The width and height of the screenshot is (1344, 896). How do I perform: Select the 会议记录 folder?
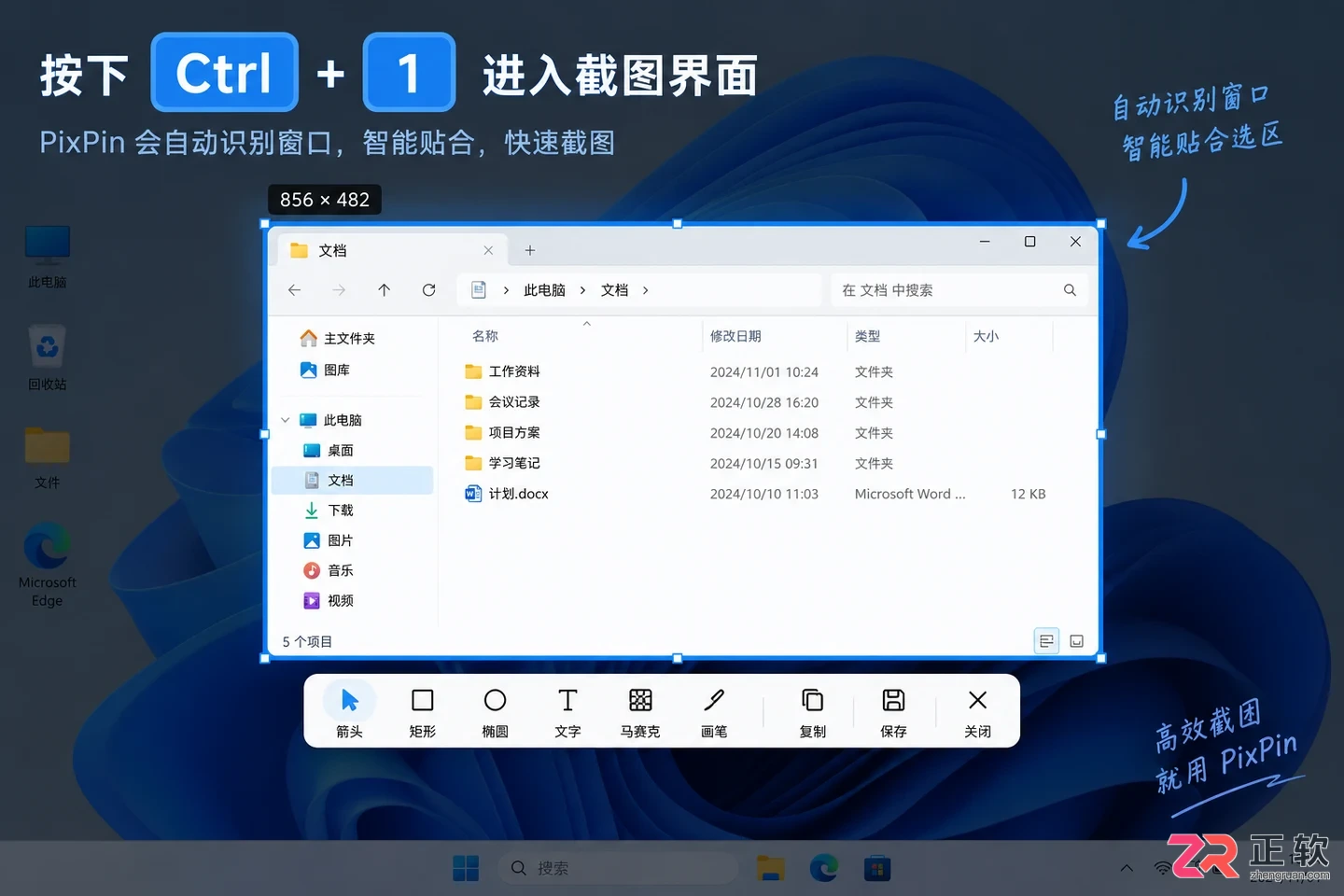(x=502, y=402)
